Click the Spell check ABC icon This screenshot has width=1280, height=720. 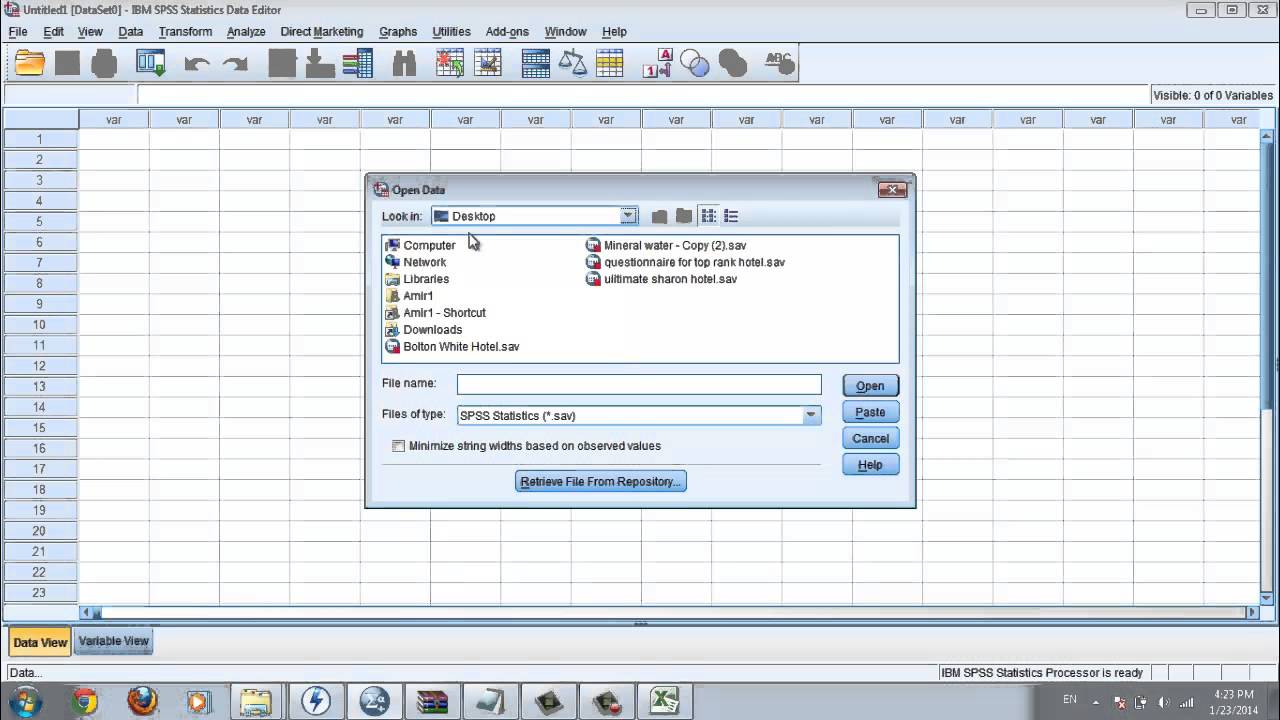tap(780, 63)
